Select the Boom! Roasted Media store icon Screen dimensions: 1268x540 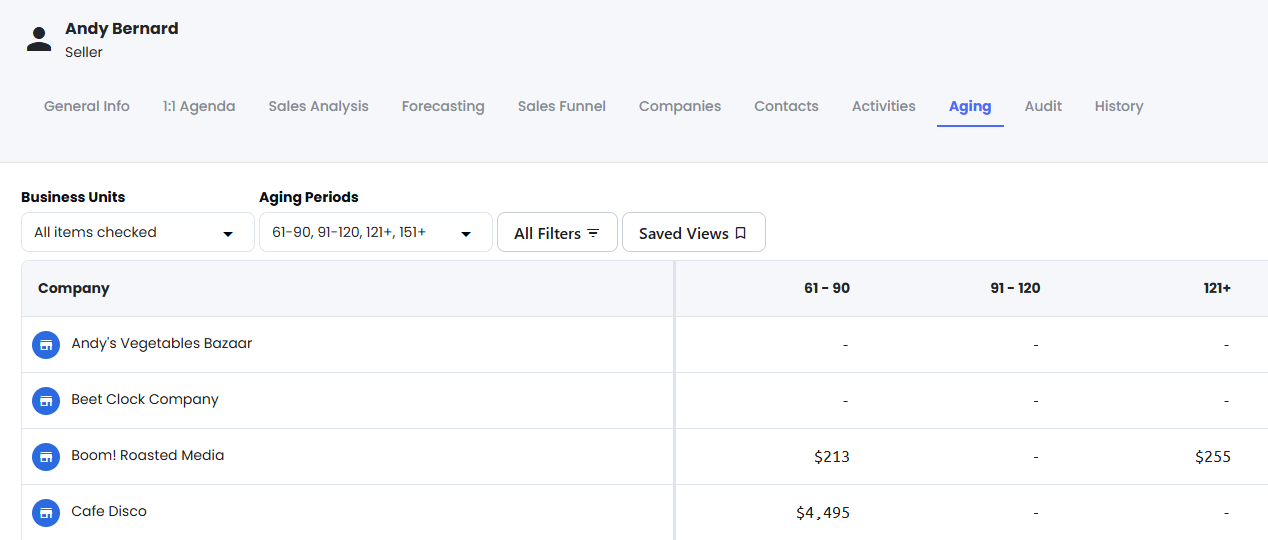[x=46, y=457]
